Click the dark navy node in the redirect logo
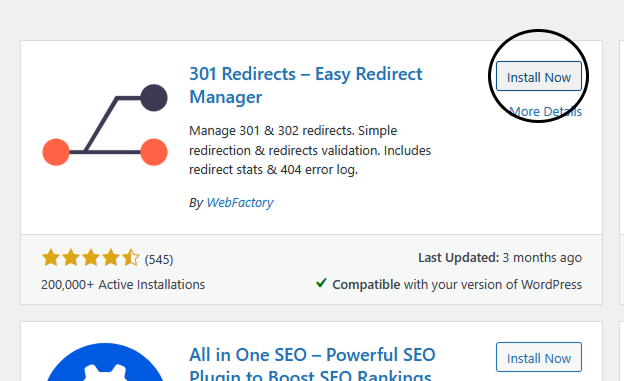The height and width of the screenshot is (381, 624). click(x=154, y=98)
